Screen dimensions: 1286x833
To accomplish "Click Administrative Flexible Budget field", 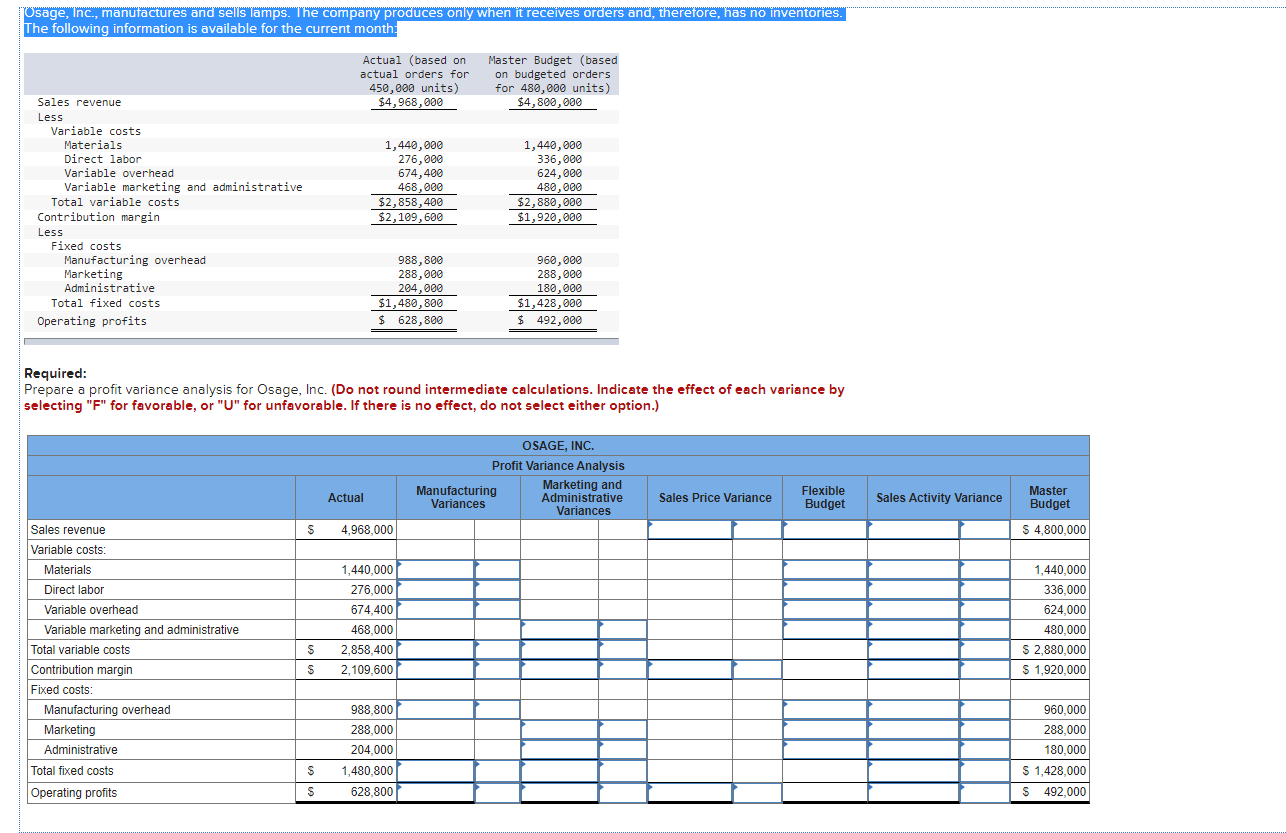I will pyautogui.click(x=825, y=750).
